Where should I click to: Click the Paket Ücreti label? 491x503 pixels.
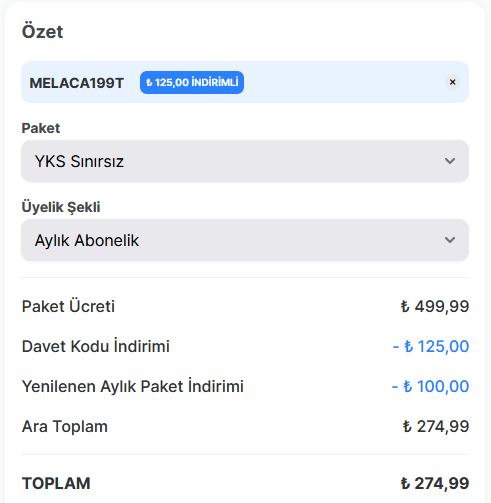(x=68, y=306)
